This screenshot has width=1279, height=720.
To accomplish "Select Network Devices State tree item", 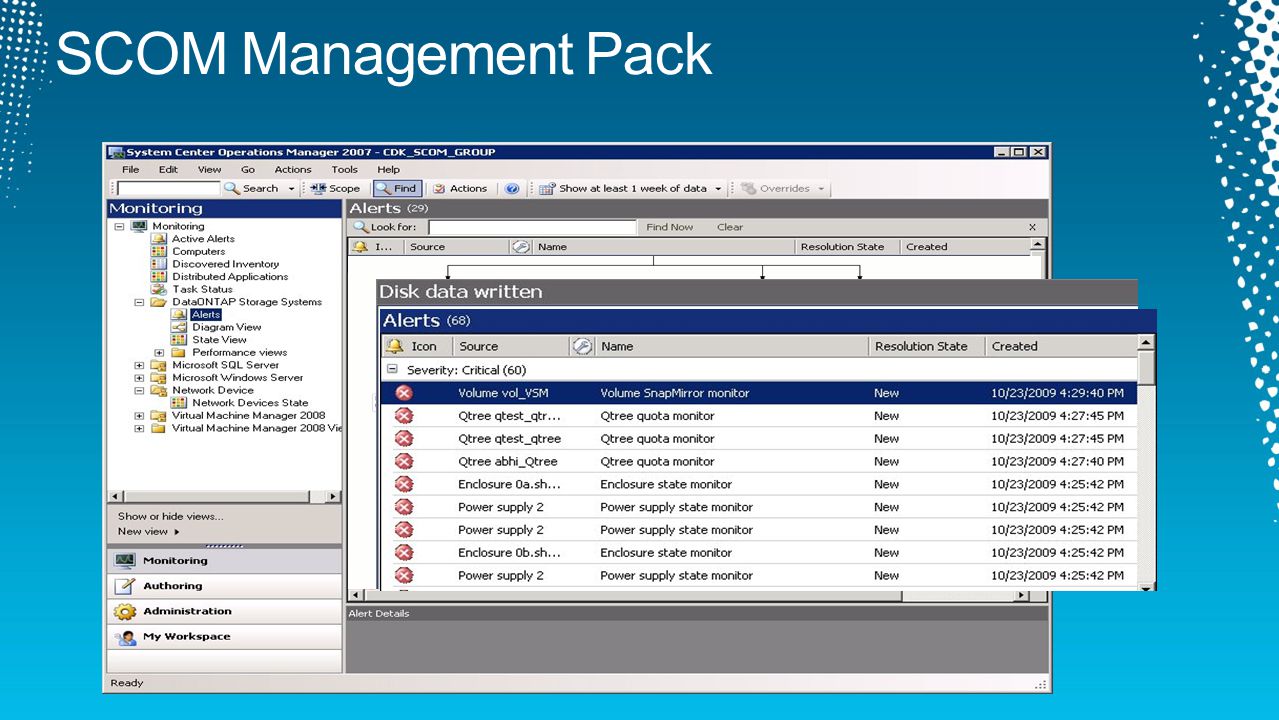I will pyautogui.click(x=250, y=403).
